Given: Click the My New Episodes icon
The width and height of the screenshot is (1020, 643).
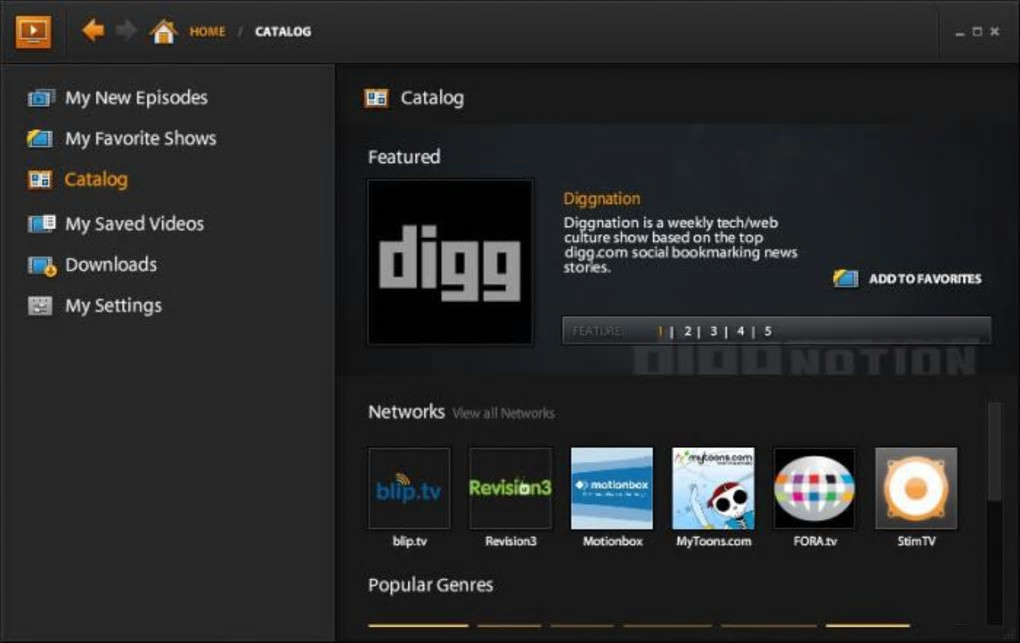Looking at the screenshot, I should pyautogui.click(x=40, y=98).
